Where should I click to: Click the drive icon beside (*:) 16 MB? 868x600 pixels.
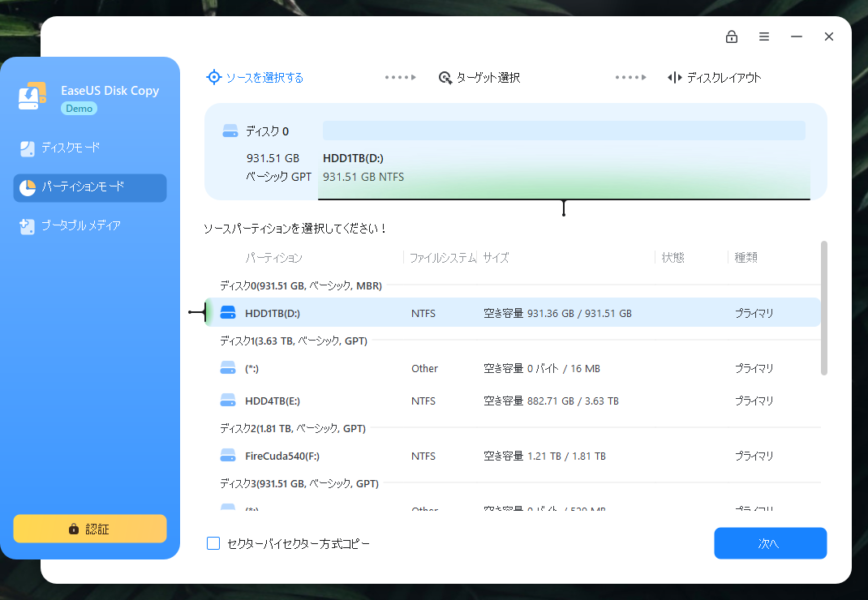coord(228,368)
